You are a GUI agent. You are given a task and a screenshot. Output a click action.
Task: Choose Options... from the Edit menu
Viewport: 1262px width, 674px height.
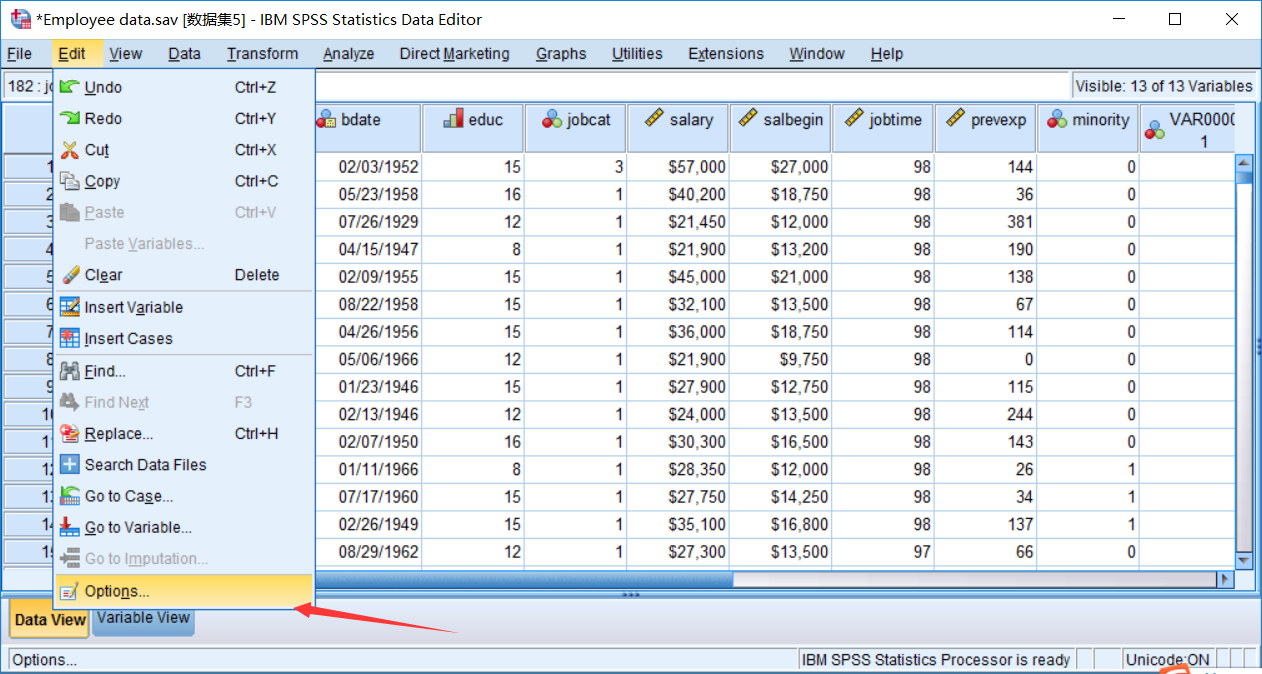click(184, 591)
